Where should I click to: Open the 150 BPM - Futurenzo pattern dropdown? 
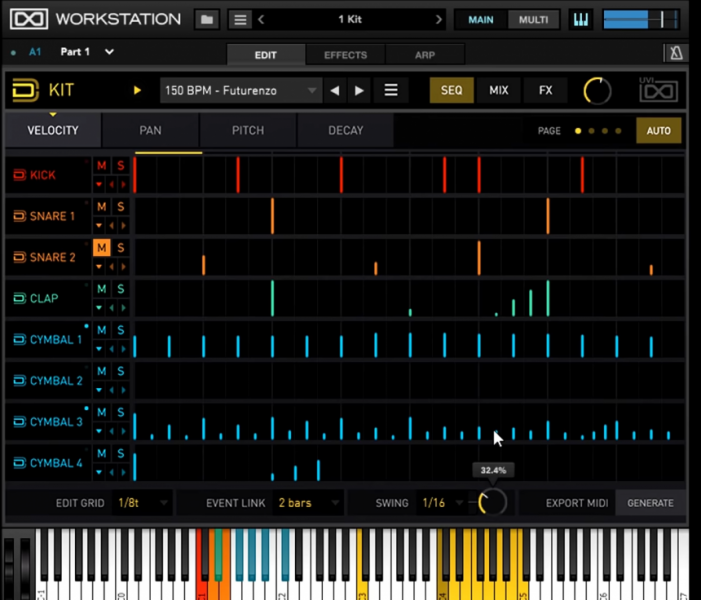pyautogui.click(x=241, y=91)
